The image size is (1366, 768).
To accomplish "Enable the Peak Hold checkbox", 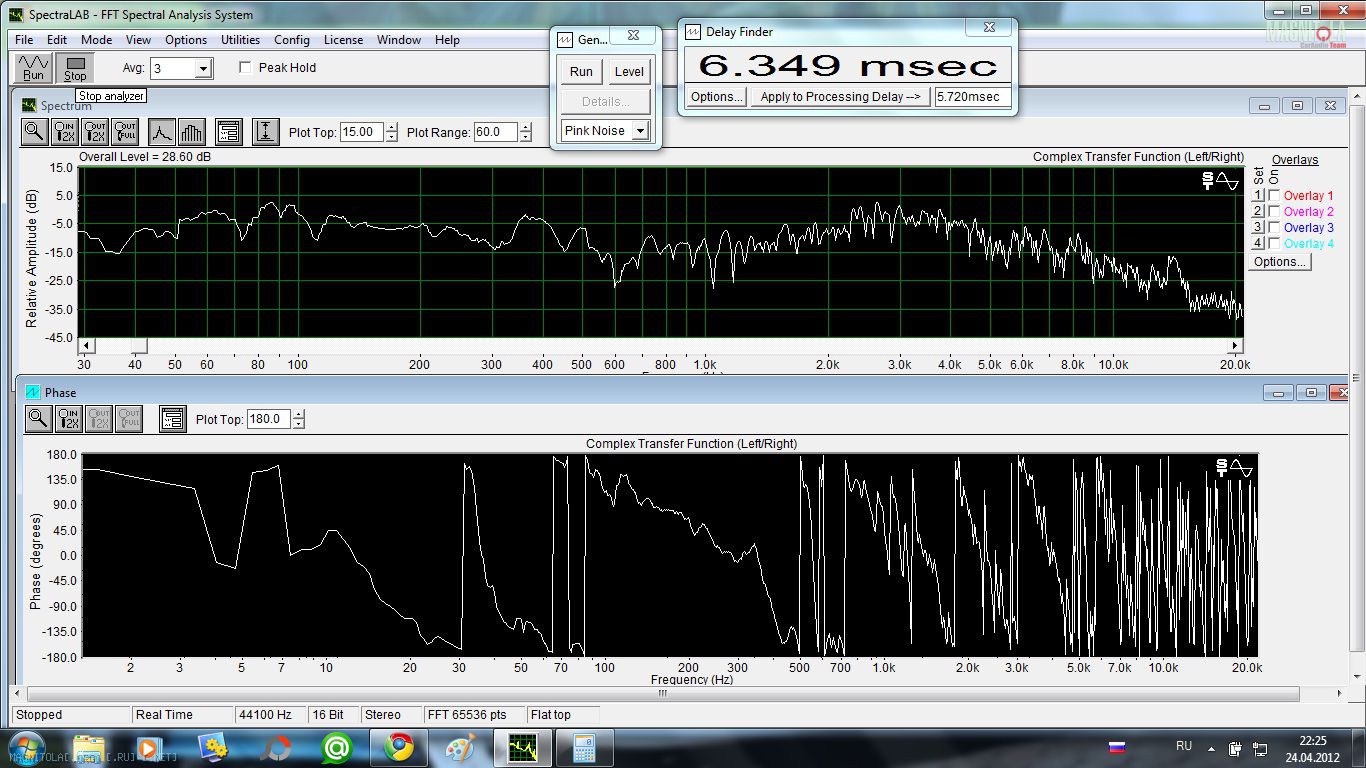I will (x=246, y=68).
